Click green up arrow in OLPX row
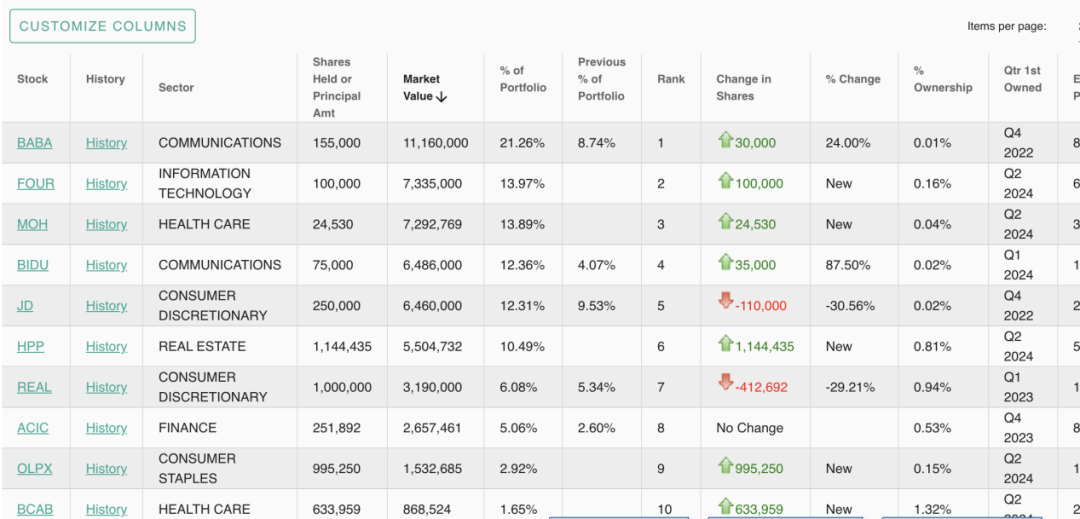The height and width of the screenshot is (519, 1080). tap(725, 465)
